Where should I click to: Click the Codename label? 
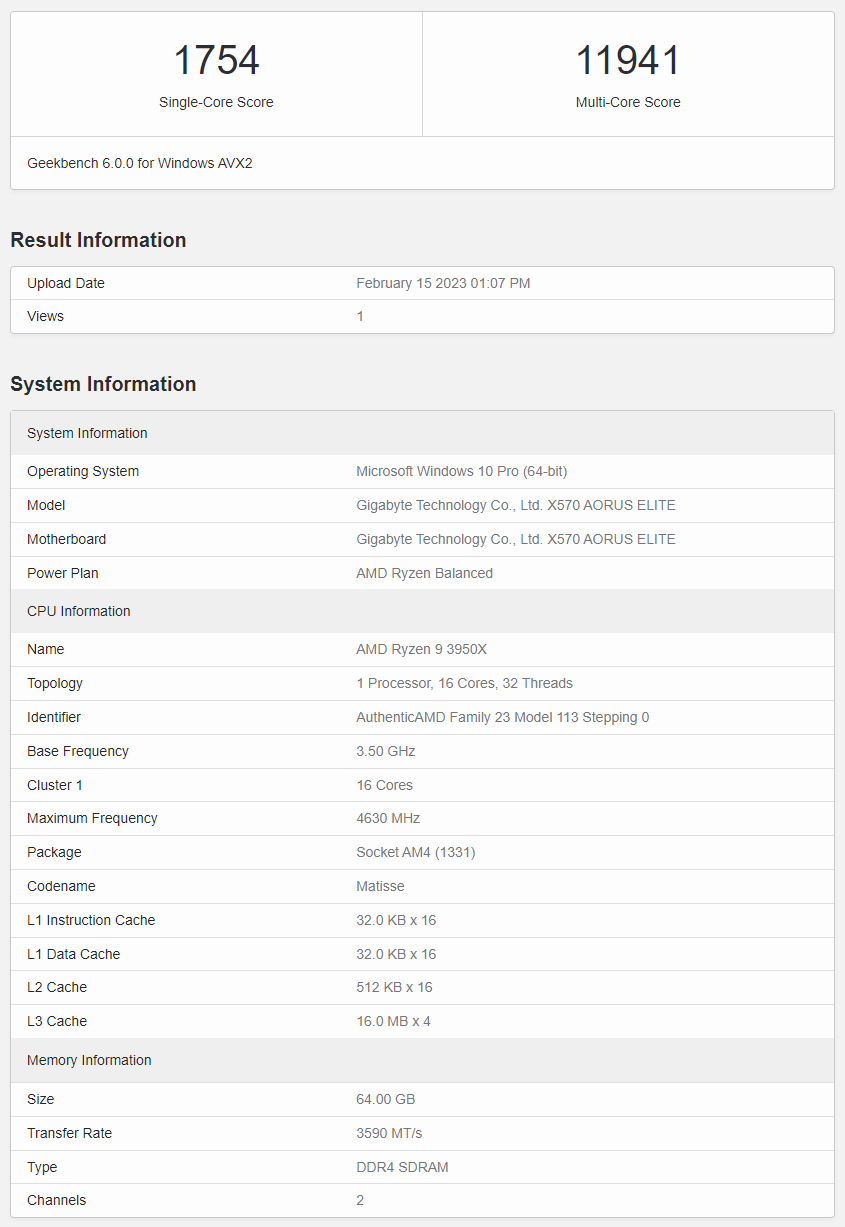tap(61, 886)
